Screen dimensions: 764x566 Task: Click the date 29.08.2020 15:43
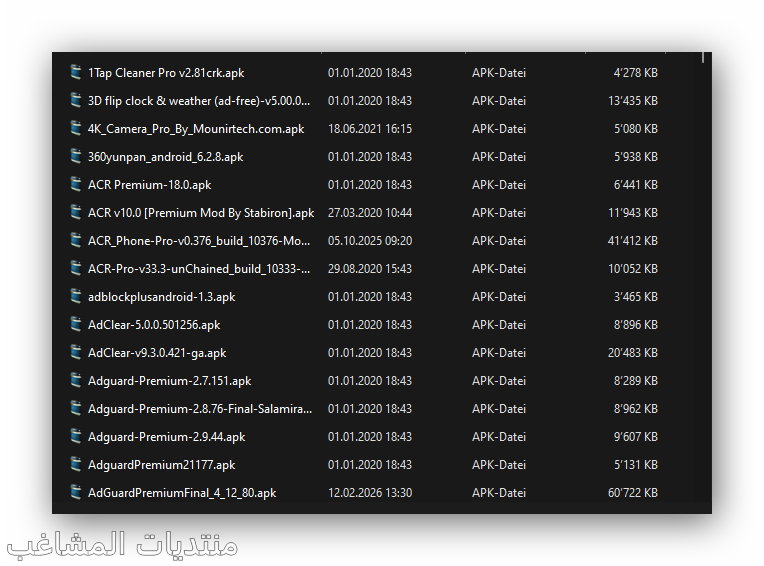(x=370, y=269)
